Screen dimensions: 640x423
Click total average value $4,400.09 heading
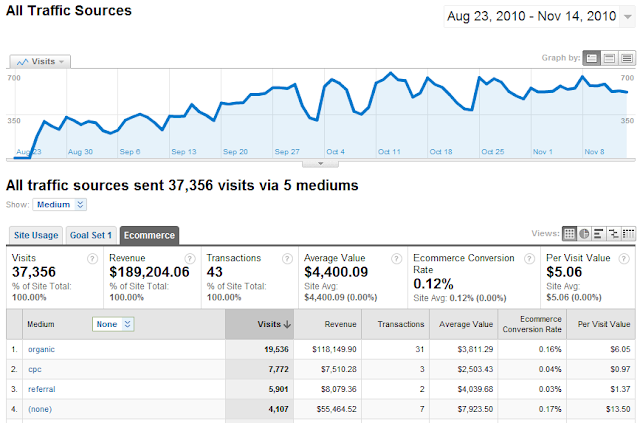(336, 272)
